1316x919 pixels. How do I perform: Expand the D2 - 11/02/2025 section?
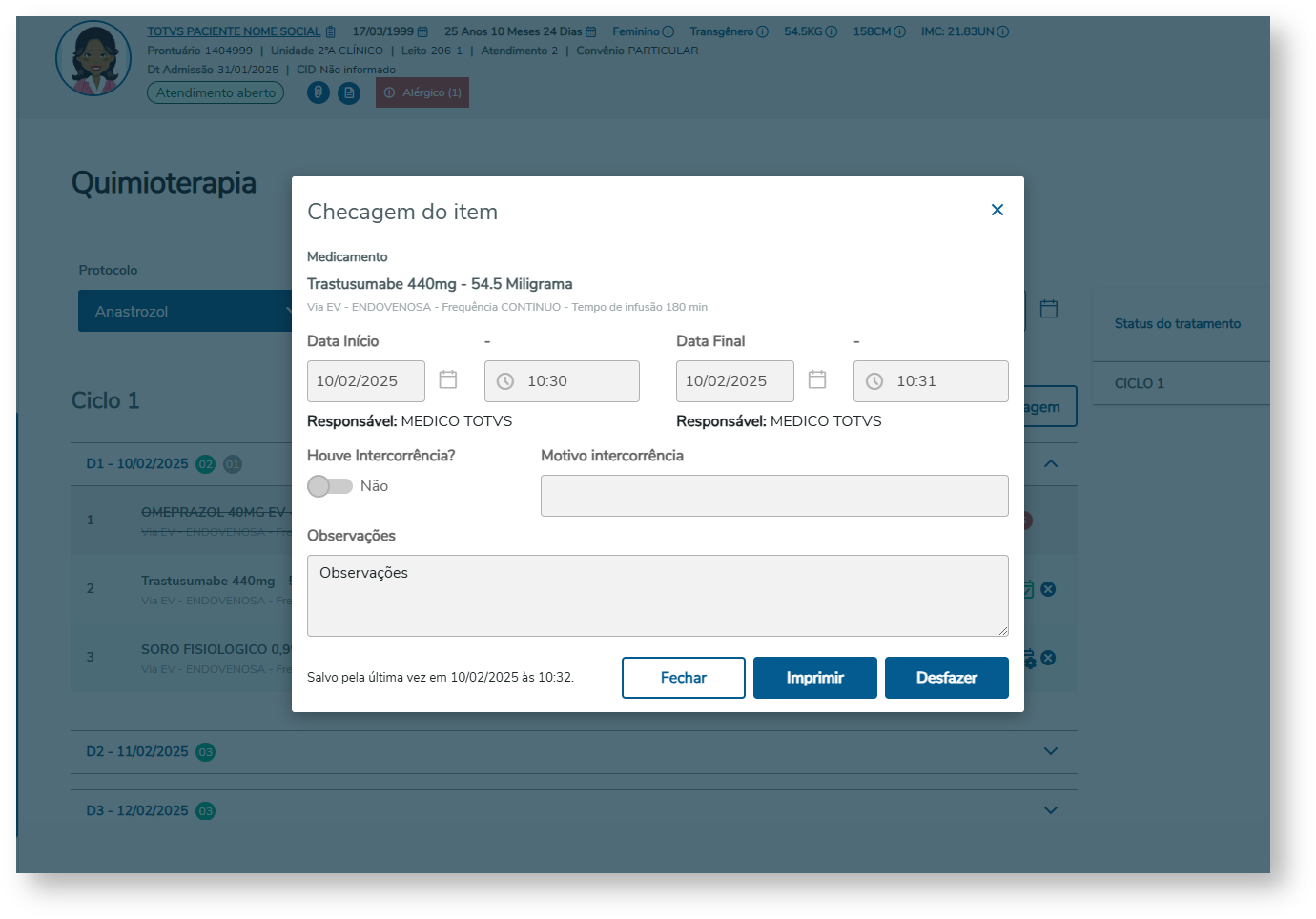1051,751
